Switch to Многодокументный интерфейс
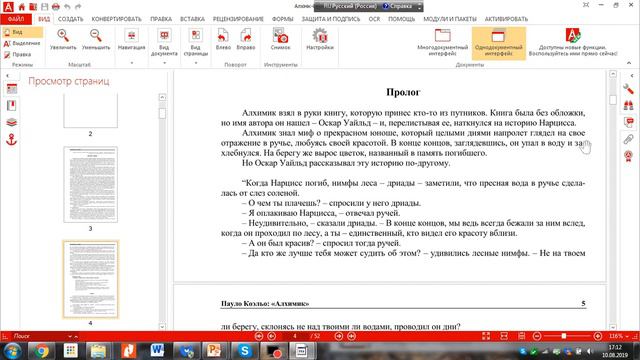Image resolution: width=640 pixels, height=360 pixels. click(x=442, y=42)
